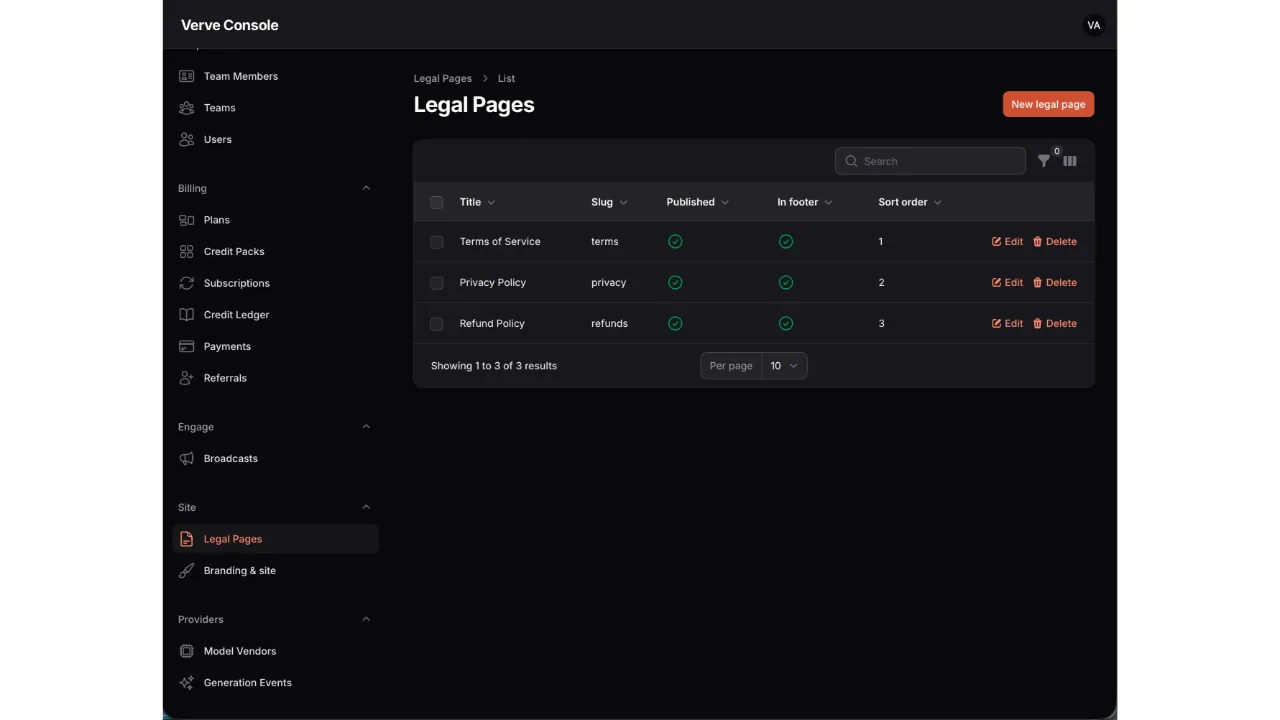Open the Per page dropdown

click(x=784, y=366)
